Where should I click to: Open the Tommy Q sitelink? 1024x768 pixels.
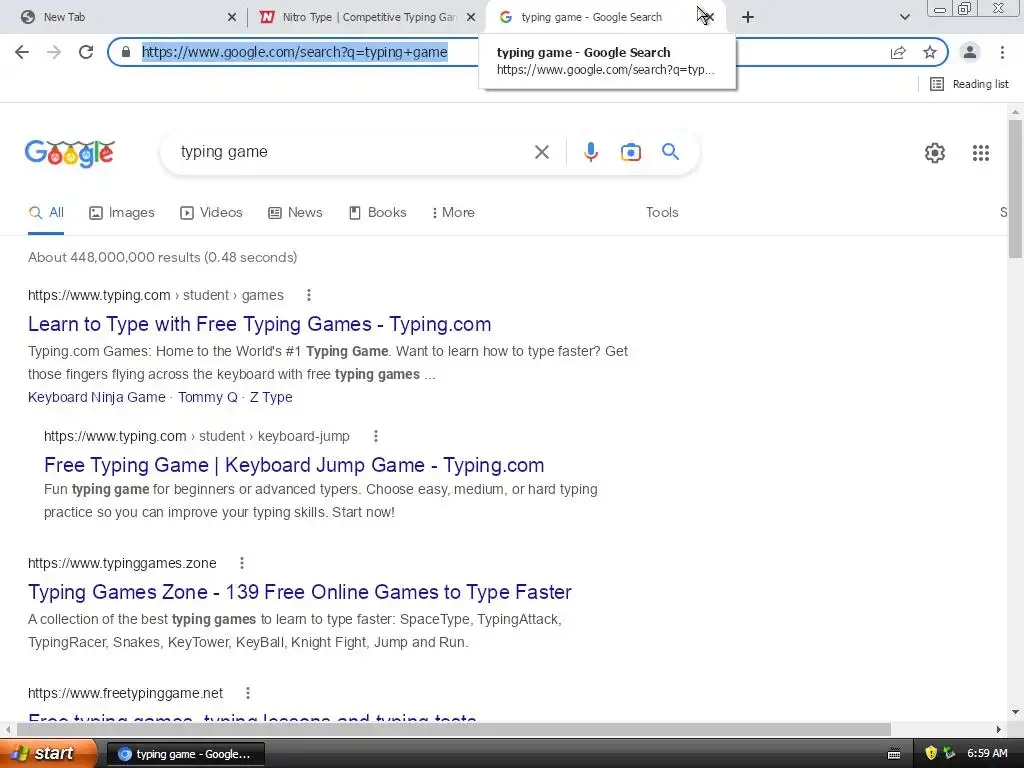(208, 397)
